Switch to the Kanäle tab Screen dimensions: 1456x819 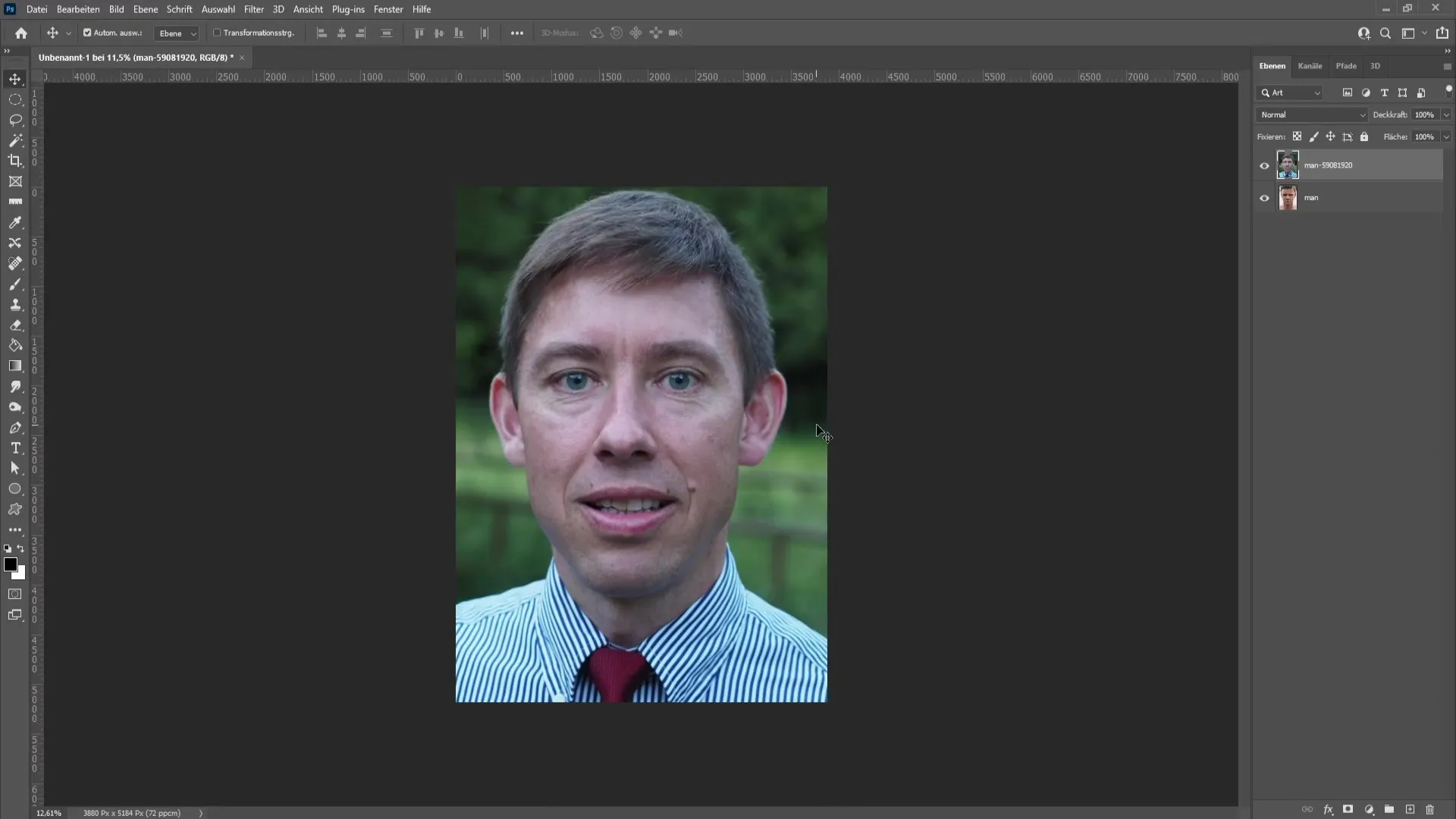click(x=1310, y=65)
